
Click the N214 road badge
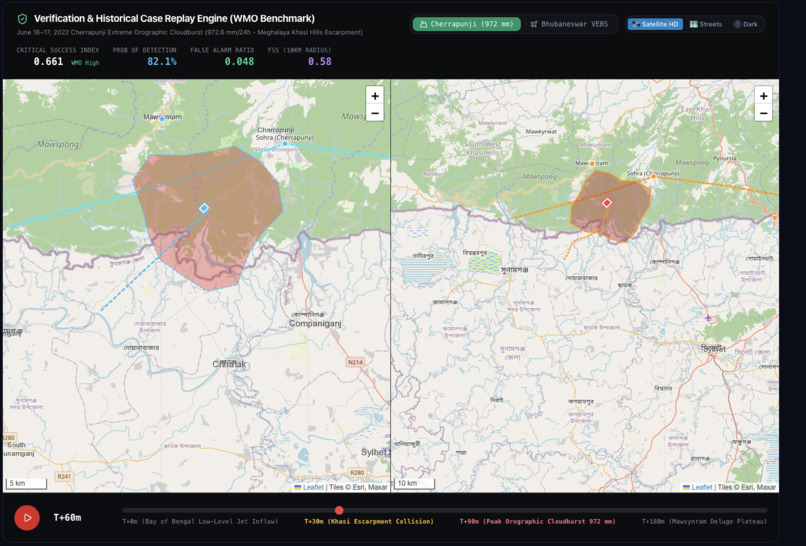[355, 362]
